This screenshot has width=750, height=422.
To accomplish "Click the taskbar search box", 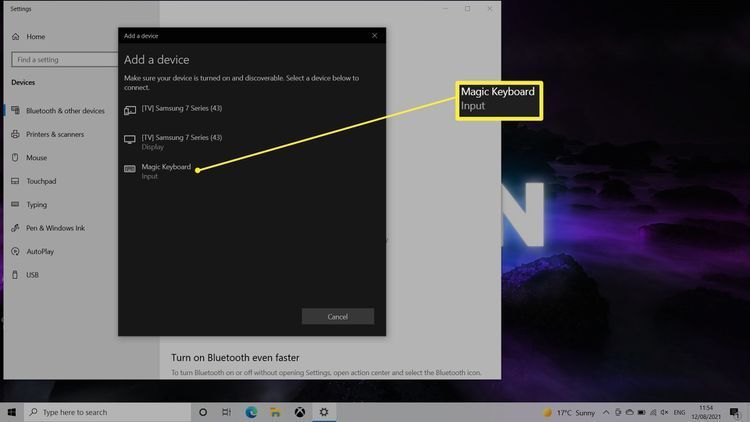I will [x=100, y=411].
